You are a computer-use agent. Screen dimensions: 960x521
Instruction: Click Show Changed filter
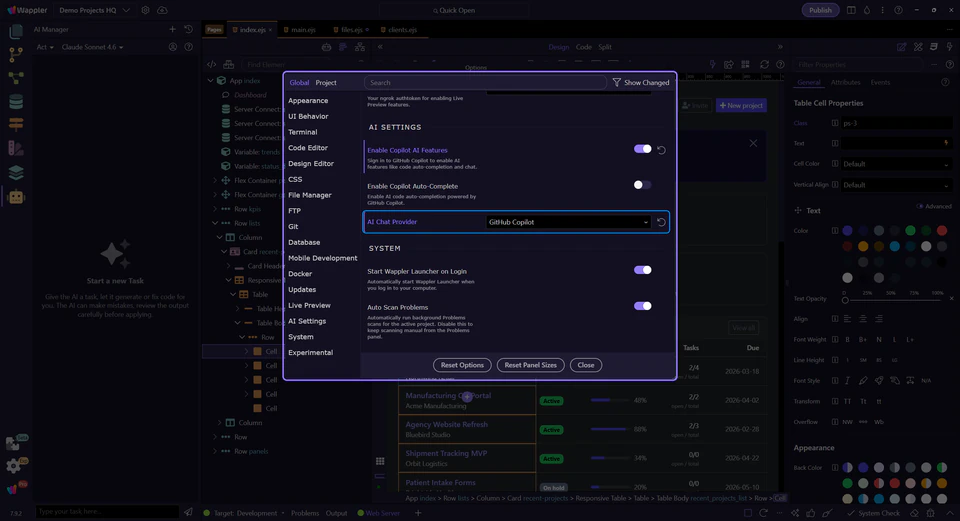[641, 83]
